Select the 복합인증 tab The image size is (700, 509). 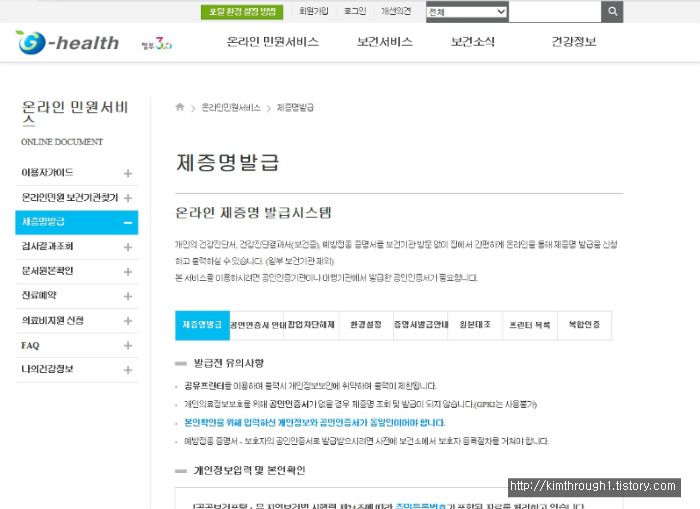pos(584,325)
